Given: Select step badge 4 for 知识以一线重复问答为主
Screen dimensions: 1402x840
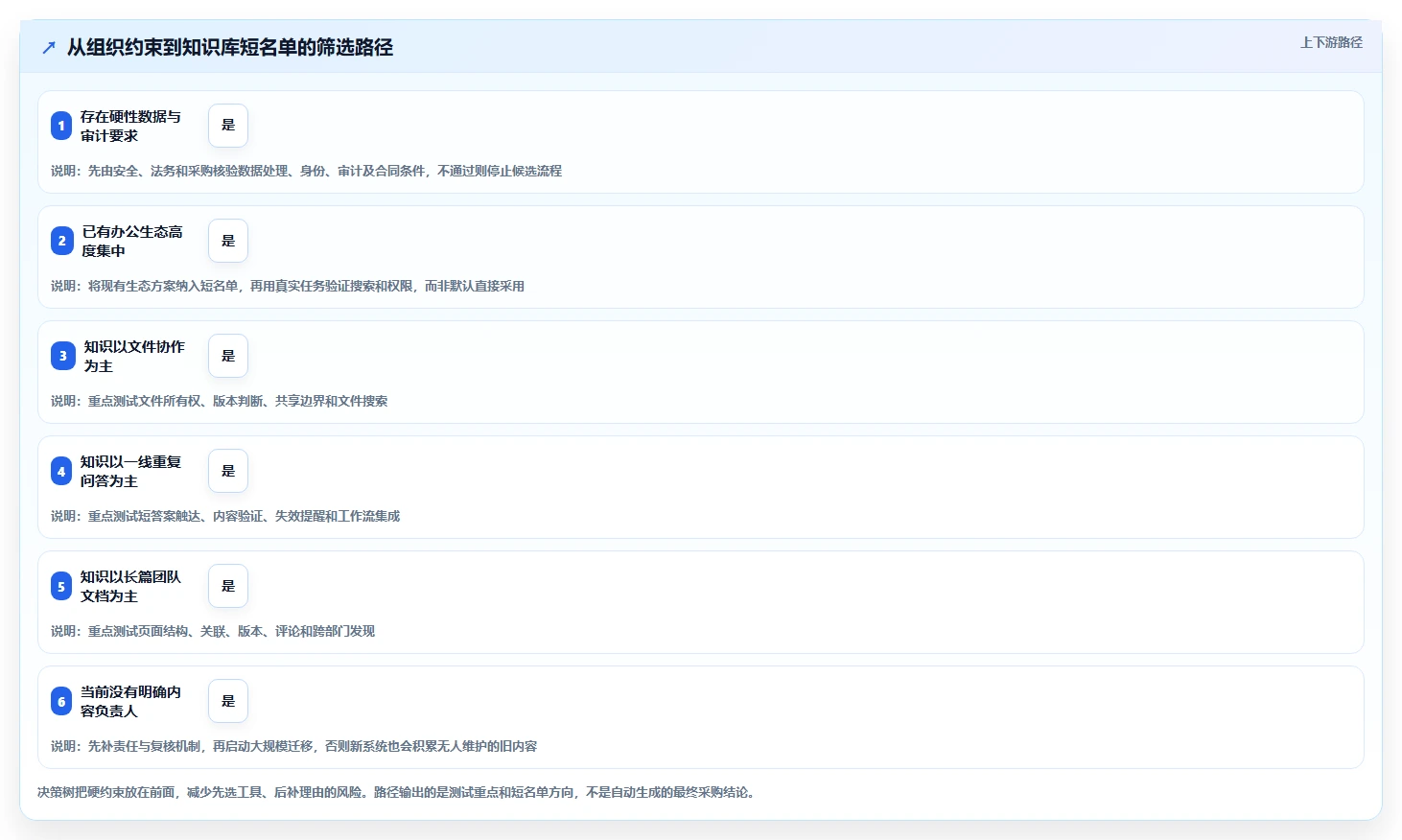Looking at the screenshot, I should pos(61,471).
